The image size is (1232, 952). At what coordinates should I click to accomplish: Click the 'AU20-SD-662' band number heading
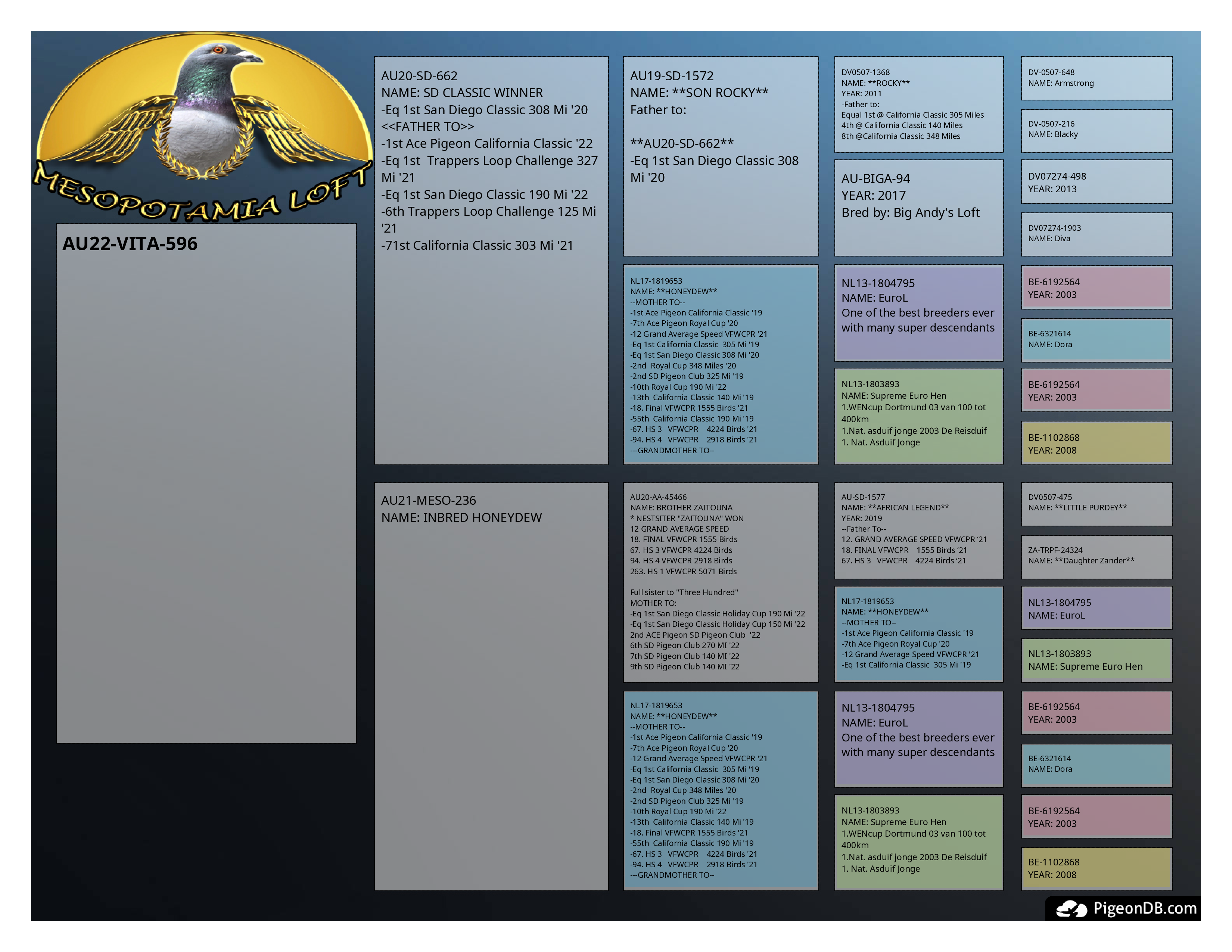point(419,76)
